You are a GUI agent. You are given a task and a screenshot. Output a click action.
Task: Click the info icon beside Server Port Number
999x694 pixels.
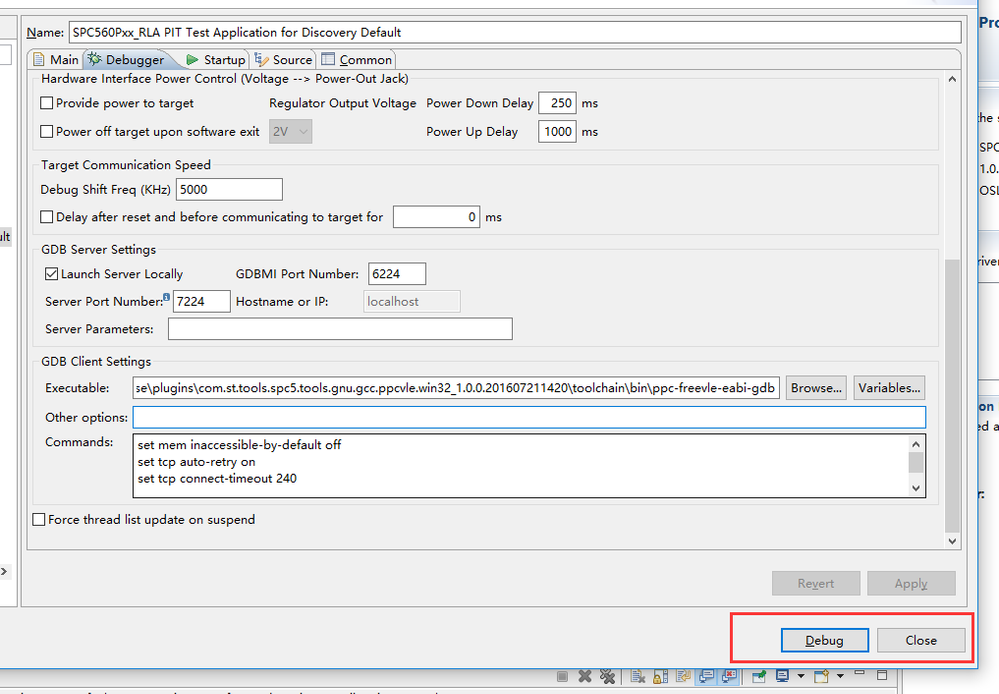(x=166, y=297)
